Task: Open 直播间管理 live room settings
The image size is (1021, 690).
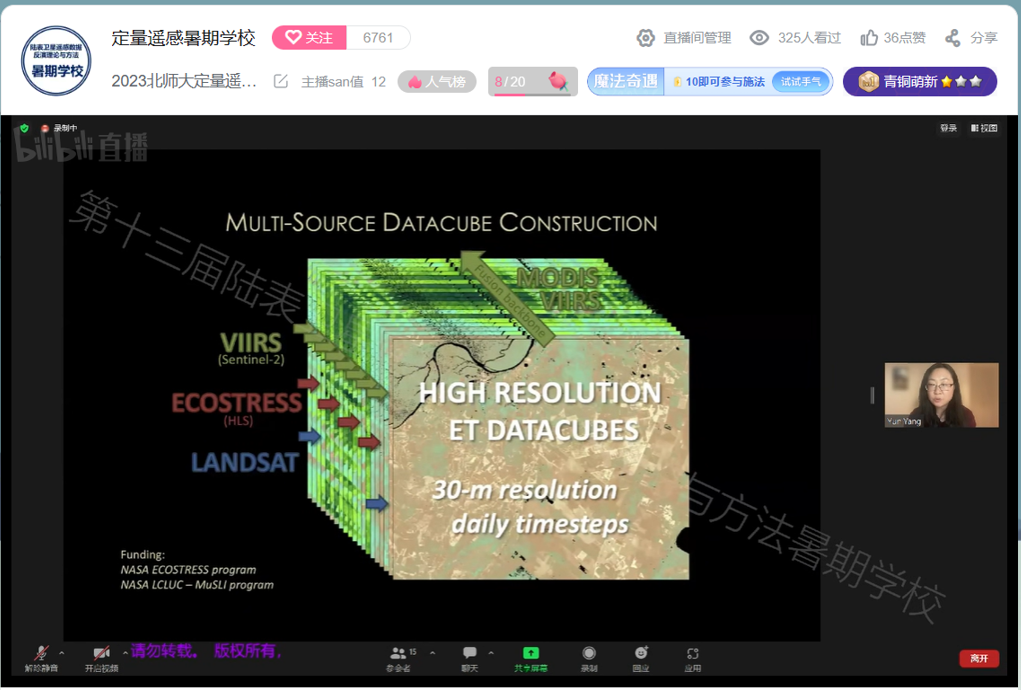Action: click(684, 38)
